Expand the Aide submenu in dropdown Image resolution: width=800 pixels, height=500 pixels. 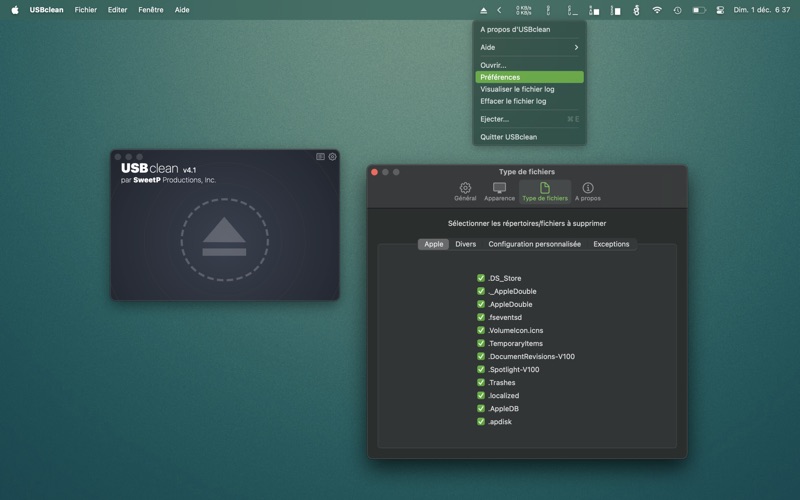tap(530, 47)
